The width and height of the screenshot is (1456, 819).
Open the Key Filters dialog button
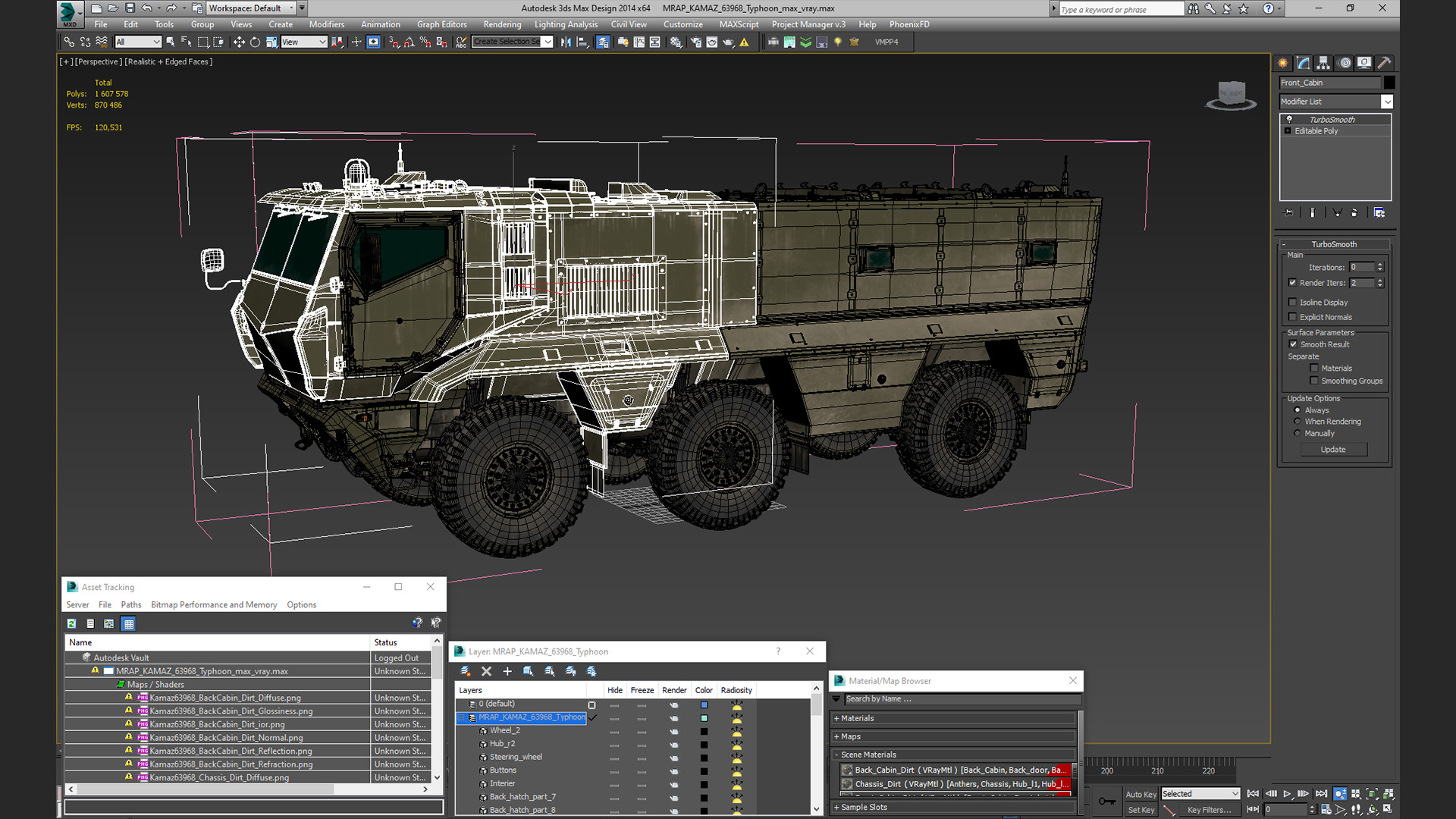(x=1209, y=810)
